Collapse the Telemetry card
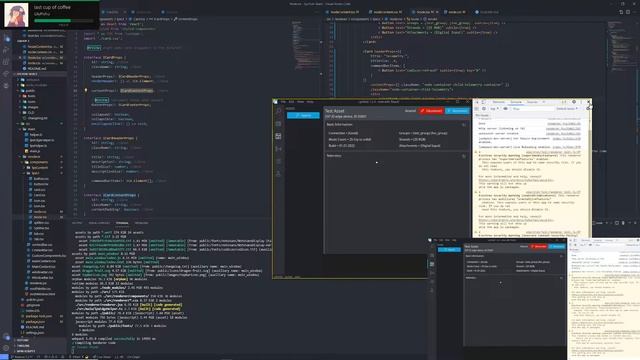 (x=464, y=156)
